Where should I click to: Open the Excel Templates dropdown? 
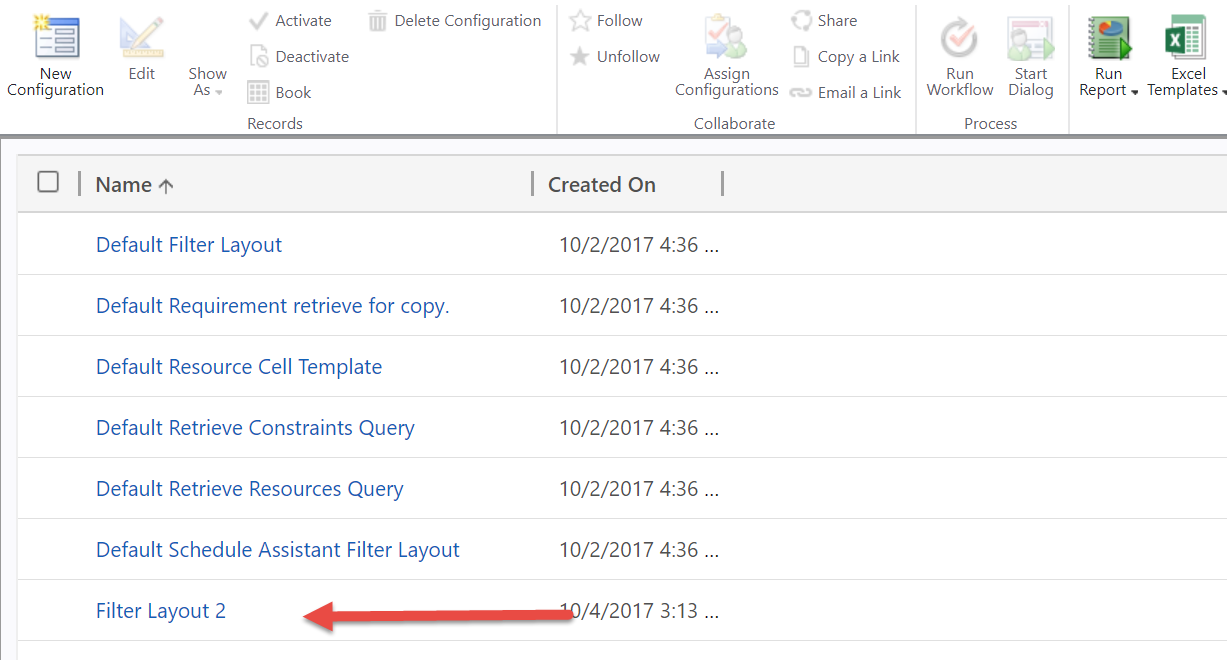click(x=1188, y=82)
